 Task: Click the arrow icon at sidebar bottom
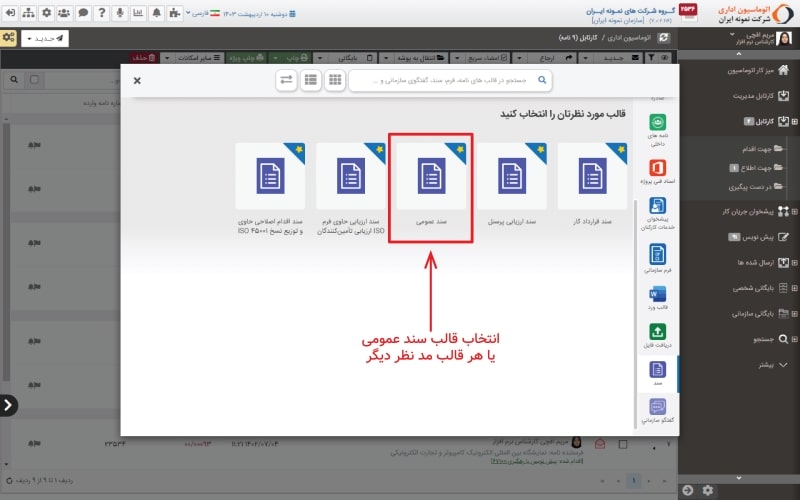tap(688, 490)
